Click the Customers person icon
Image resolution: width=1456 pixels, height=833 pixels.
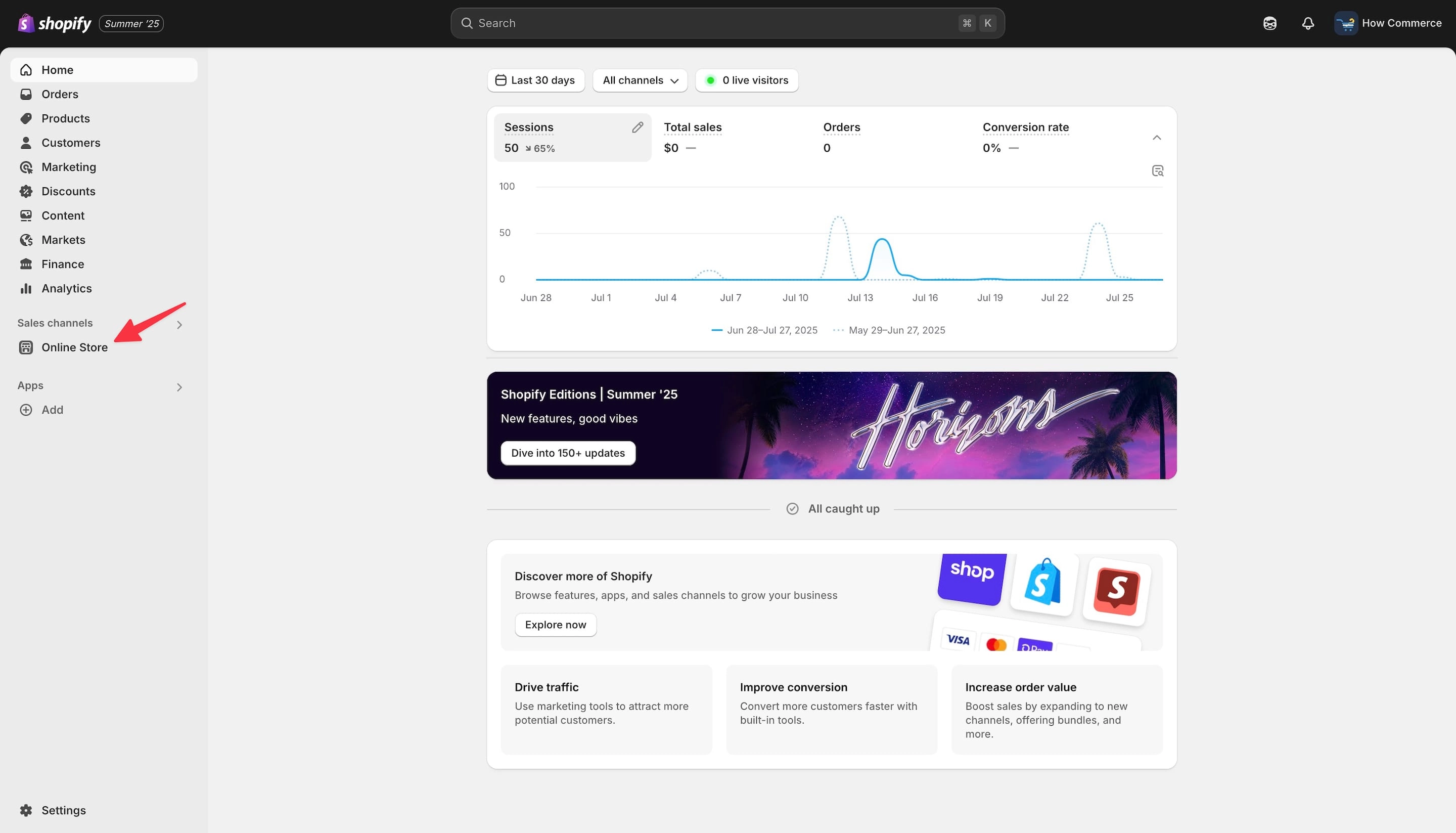click(x=26, y=143)
